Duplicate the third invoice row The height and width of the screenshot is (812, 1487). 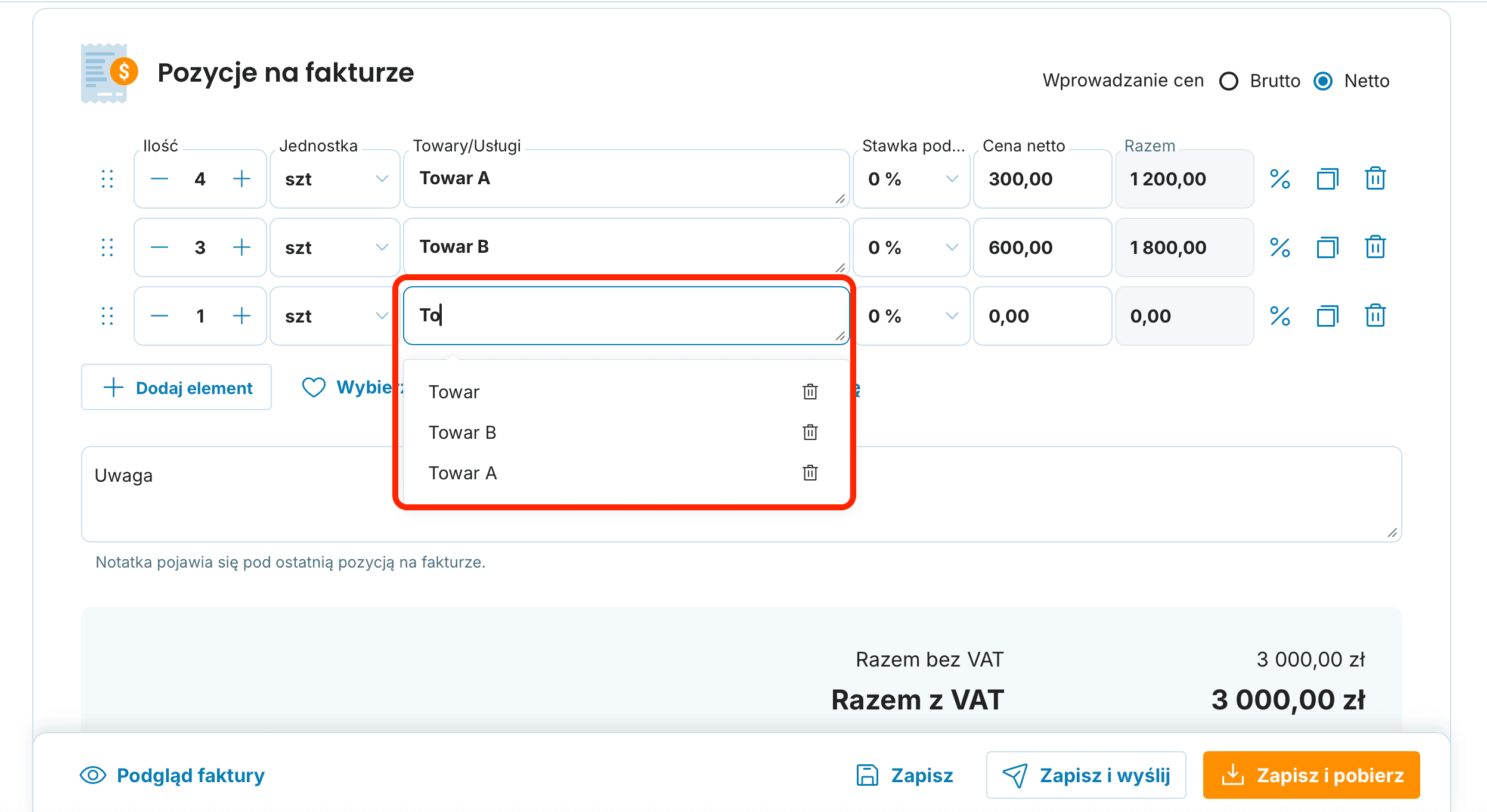[1327, 316]
